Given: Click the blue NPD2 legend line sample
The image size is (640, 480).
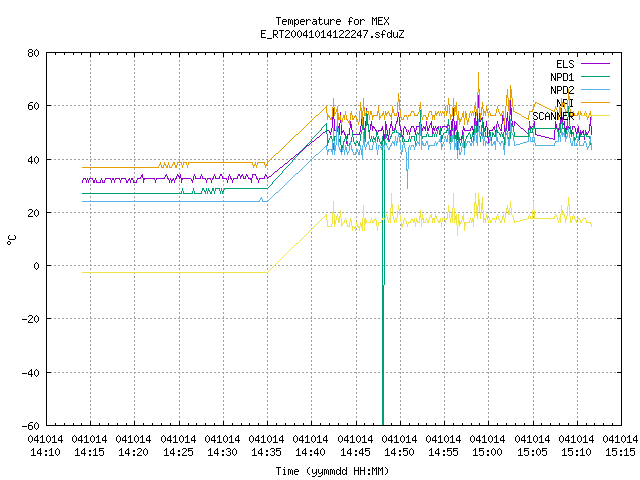Looking at the screenshot, I should (x=596, y=89).
